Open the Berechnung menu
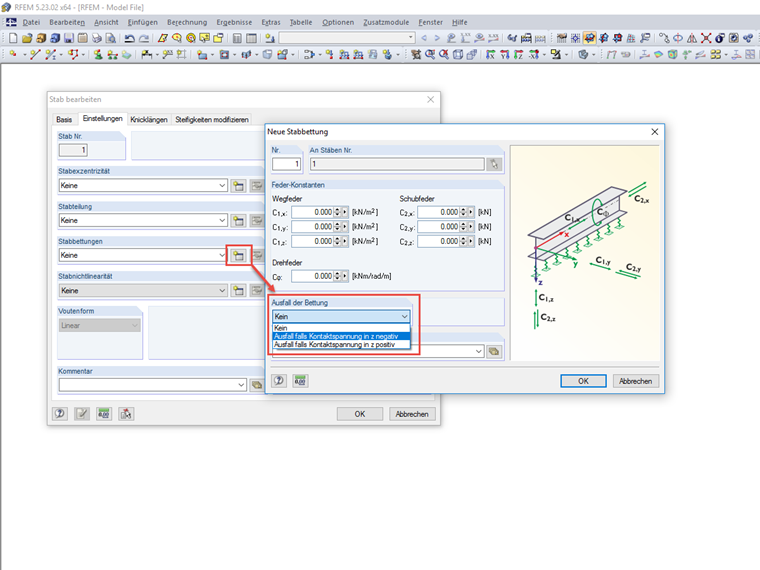760x570 pixels. [187, 22]
